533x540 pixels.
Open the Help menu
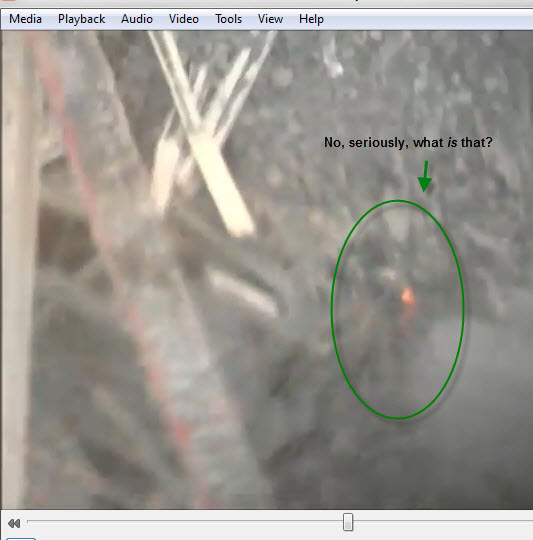point(311,19)
